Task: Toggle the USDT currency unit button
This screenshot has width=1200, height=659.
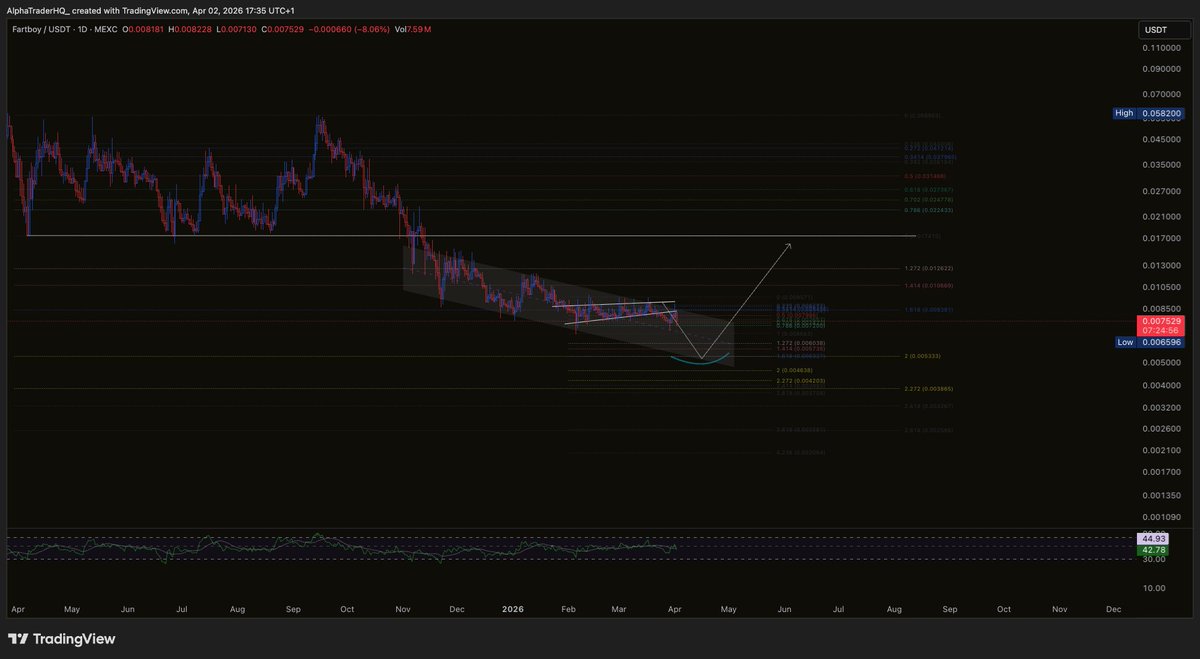Action: tap(1163, 29)
